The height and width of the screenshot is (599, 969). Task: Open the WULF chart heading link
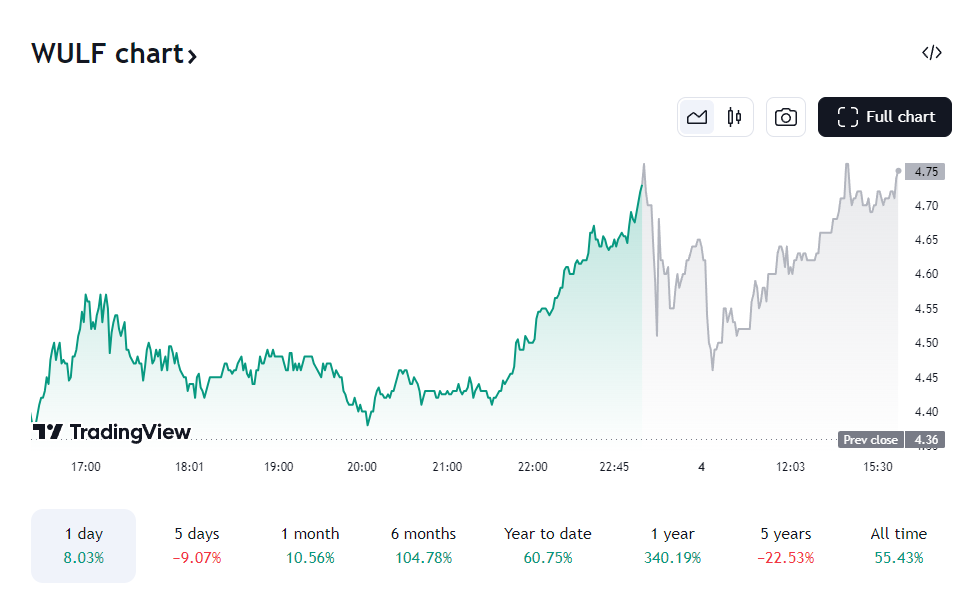click(107, 53)
